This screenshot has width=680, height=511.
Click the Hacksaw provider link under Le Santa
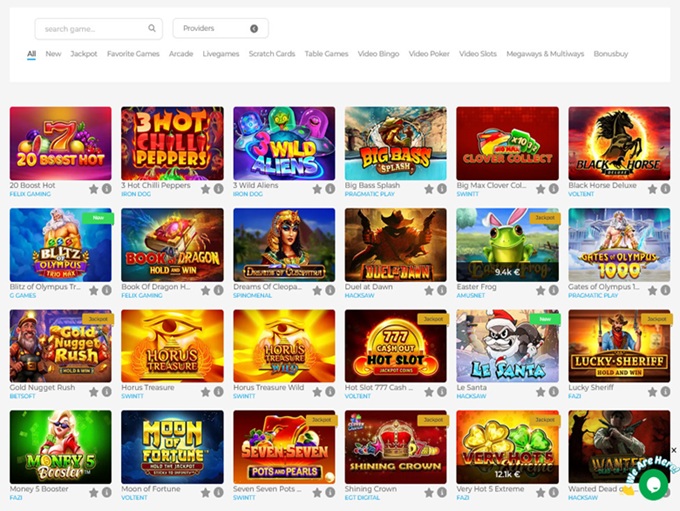[x=472, y=397]
